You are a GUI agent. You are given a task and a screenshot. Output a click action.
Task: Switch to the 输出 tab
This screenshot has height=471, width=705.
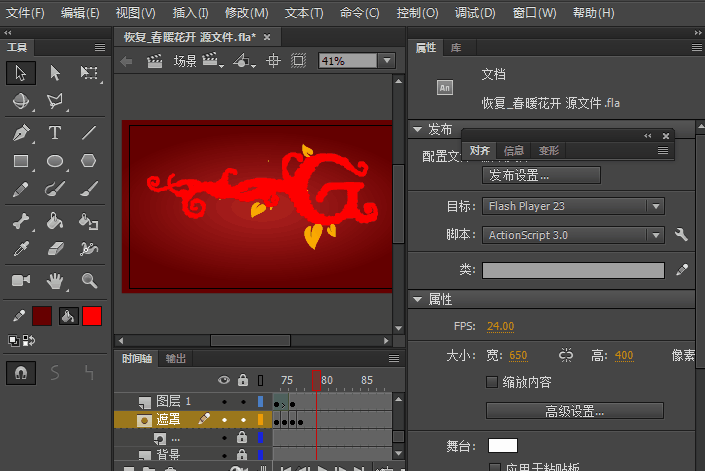[175, 358]
